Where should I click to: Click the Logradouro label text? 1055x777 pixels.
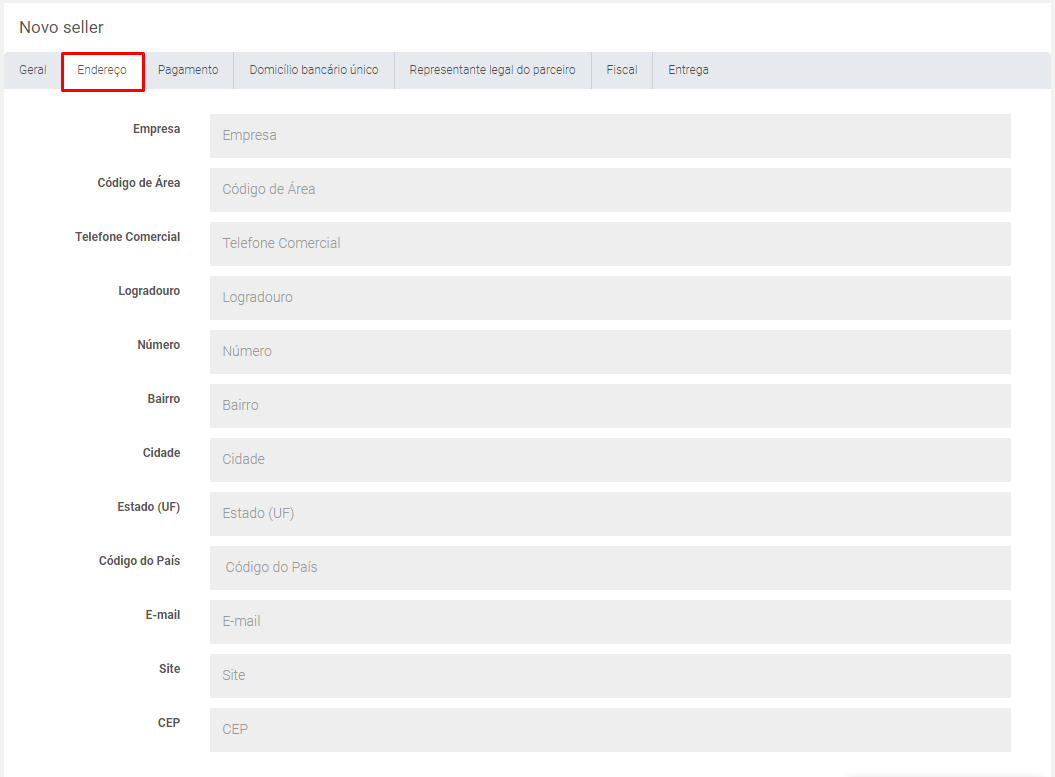(x=149, y=291)
